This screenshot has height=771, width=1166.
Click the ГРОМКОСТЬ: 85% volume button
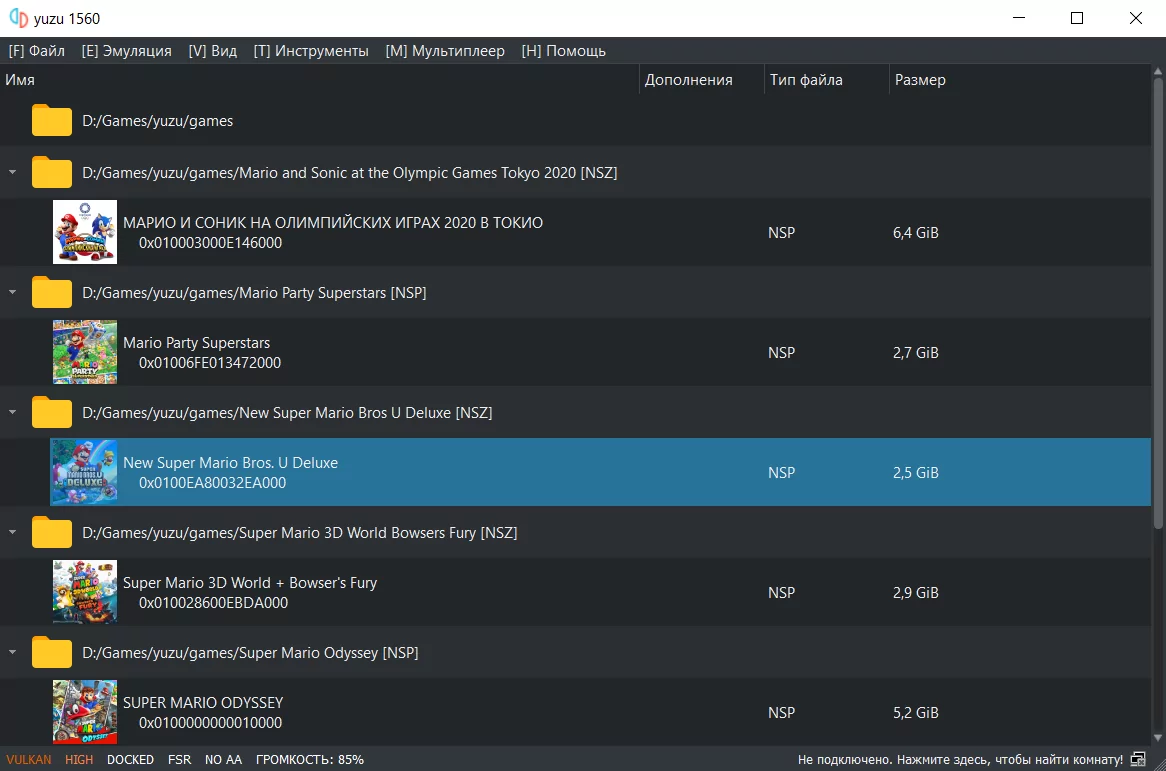coord(310,759)
